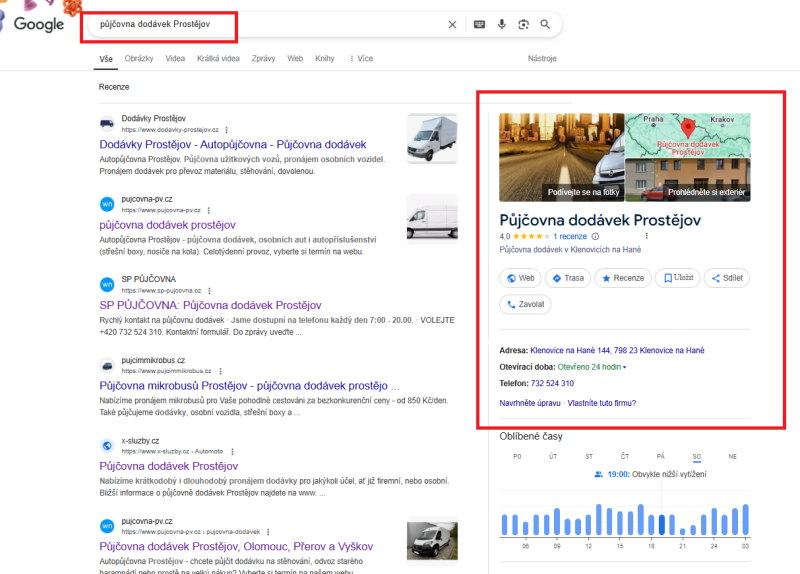Switch to the Web tab
The height and width of the screenshot is (574, 800).
[295, 59]
